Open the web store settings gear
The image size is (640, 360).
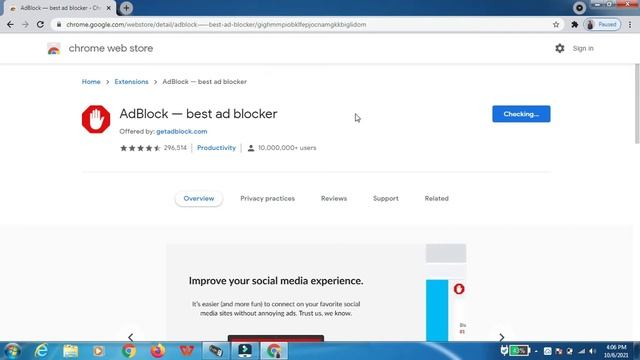(x=560, y=48)
